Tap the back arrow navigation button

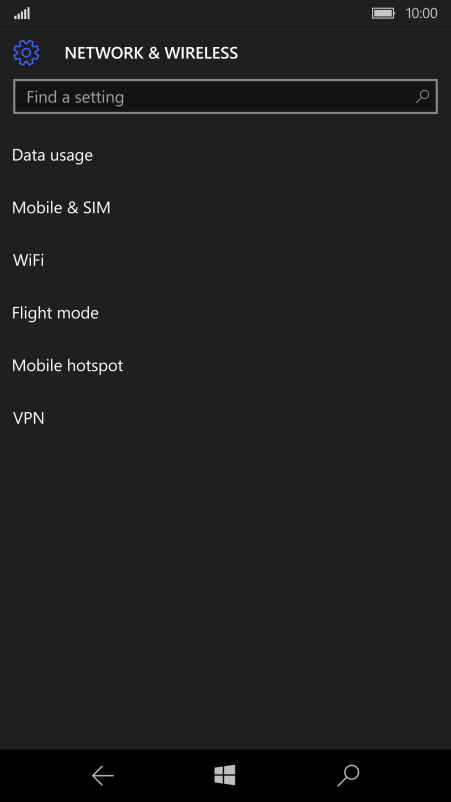(x=102, y=776)
